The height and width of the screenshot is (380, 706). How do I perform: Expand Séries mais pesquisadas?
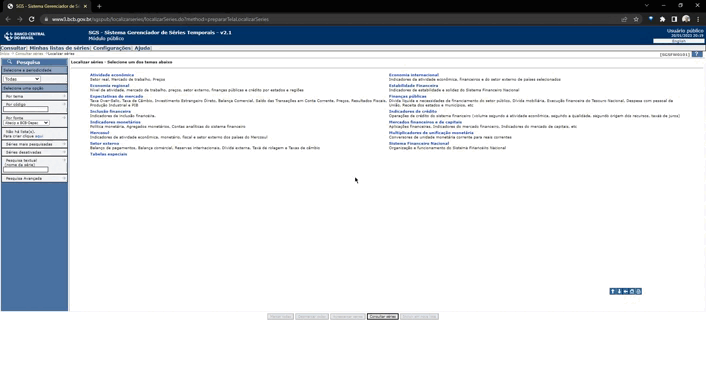(x=34, y=144)
